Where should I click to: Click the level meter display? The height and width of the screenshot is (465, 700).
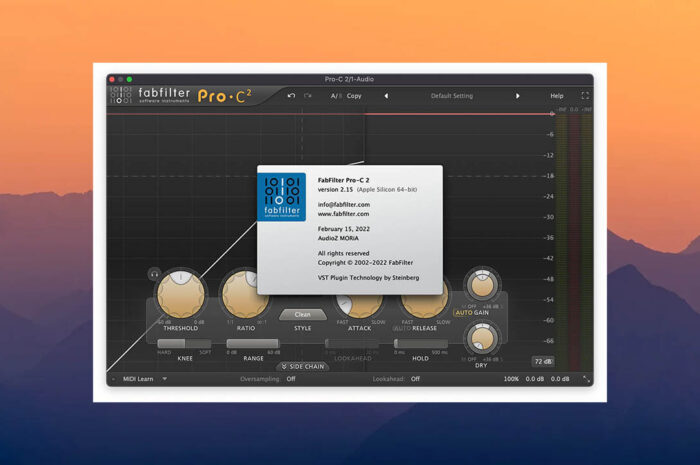tap(575, 241)
